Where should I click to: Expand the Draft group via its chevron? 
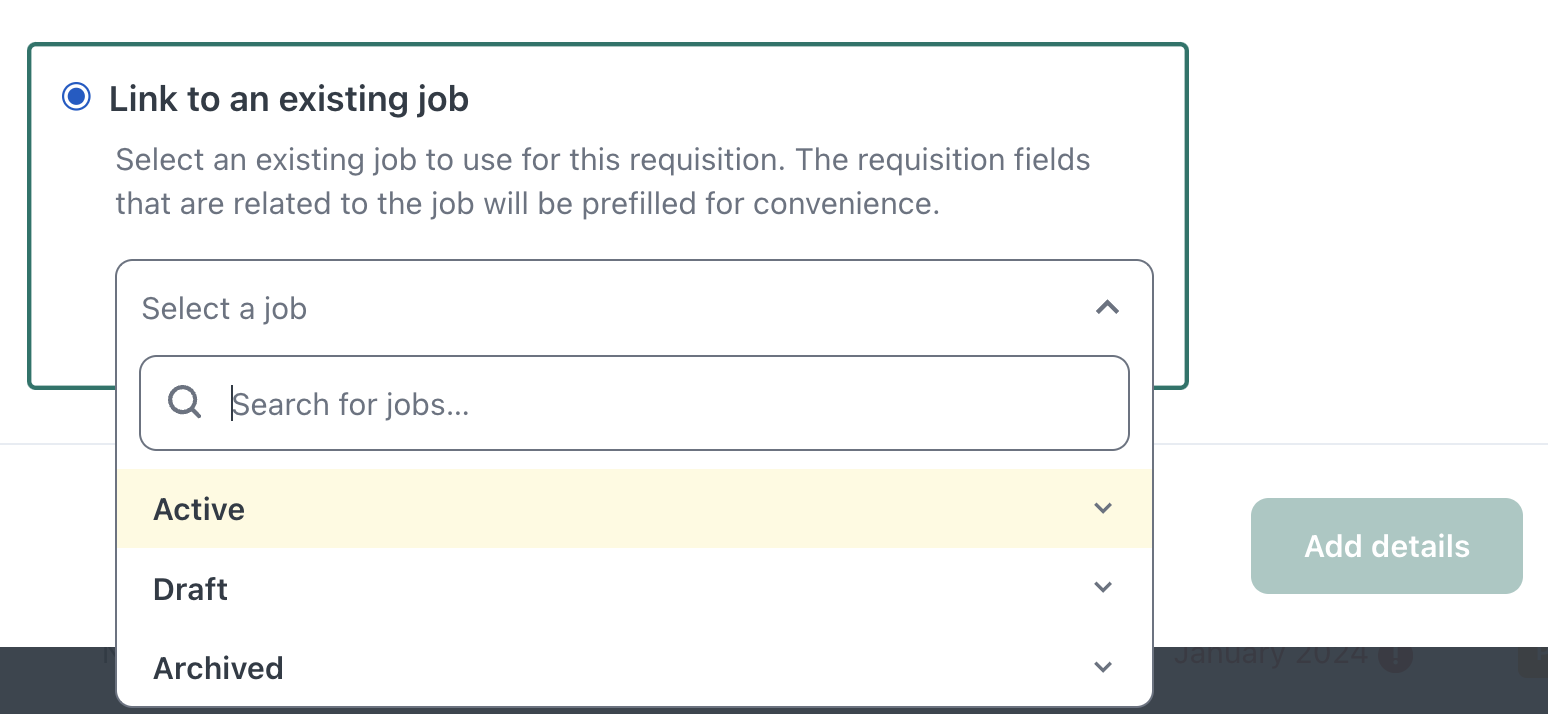tap(1103, 587)
